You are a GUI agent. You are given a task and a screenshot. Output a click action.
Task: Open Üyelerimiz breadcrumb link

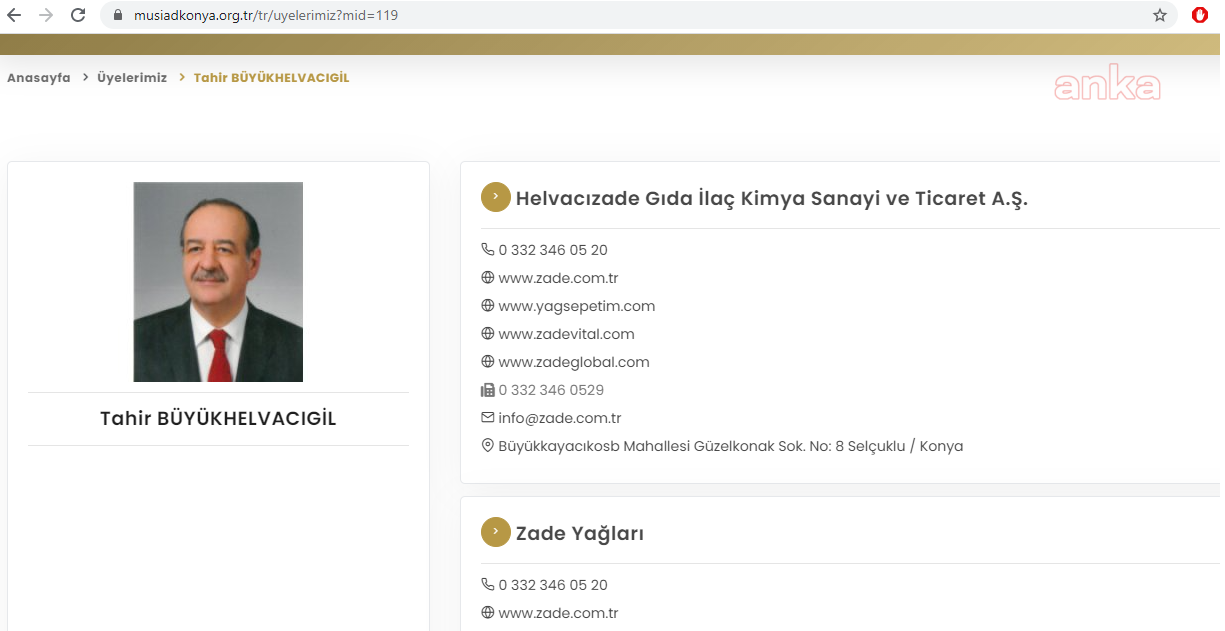coord(132,78)
